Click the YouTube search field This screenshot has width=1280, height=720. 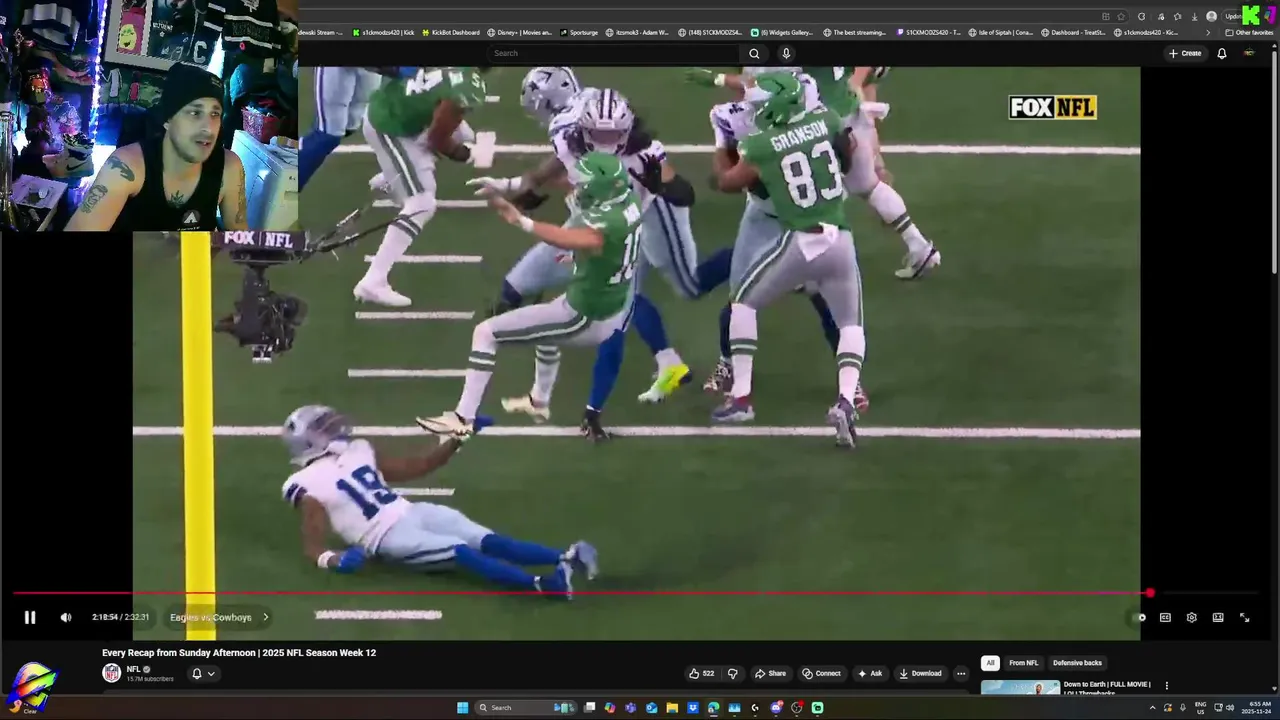[612, 53]
